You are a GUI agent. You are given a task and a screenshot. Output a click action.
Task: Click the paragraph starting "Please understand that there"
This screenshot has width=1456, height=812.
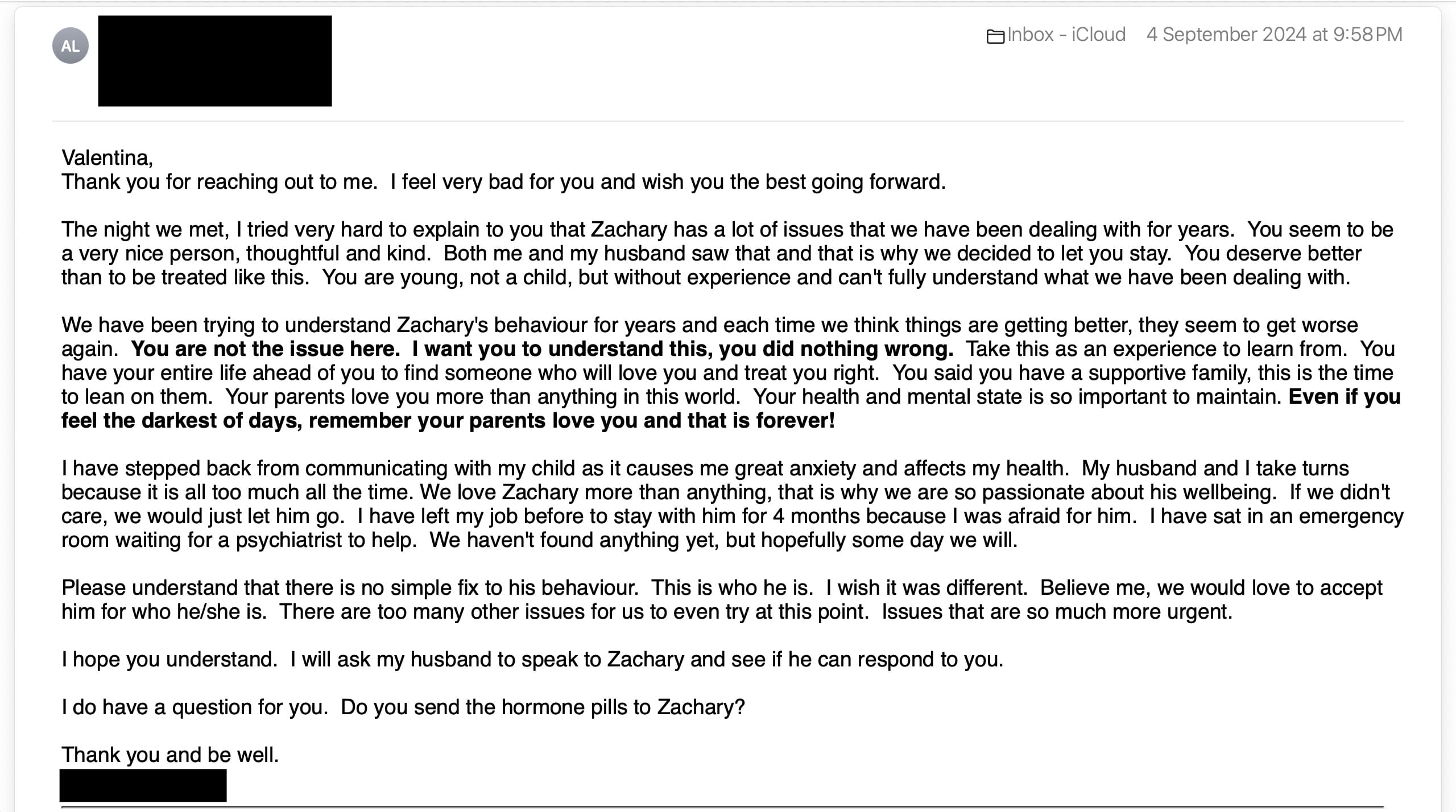coord(721,599)
